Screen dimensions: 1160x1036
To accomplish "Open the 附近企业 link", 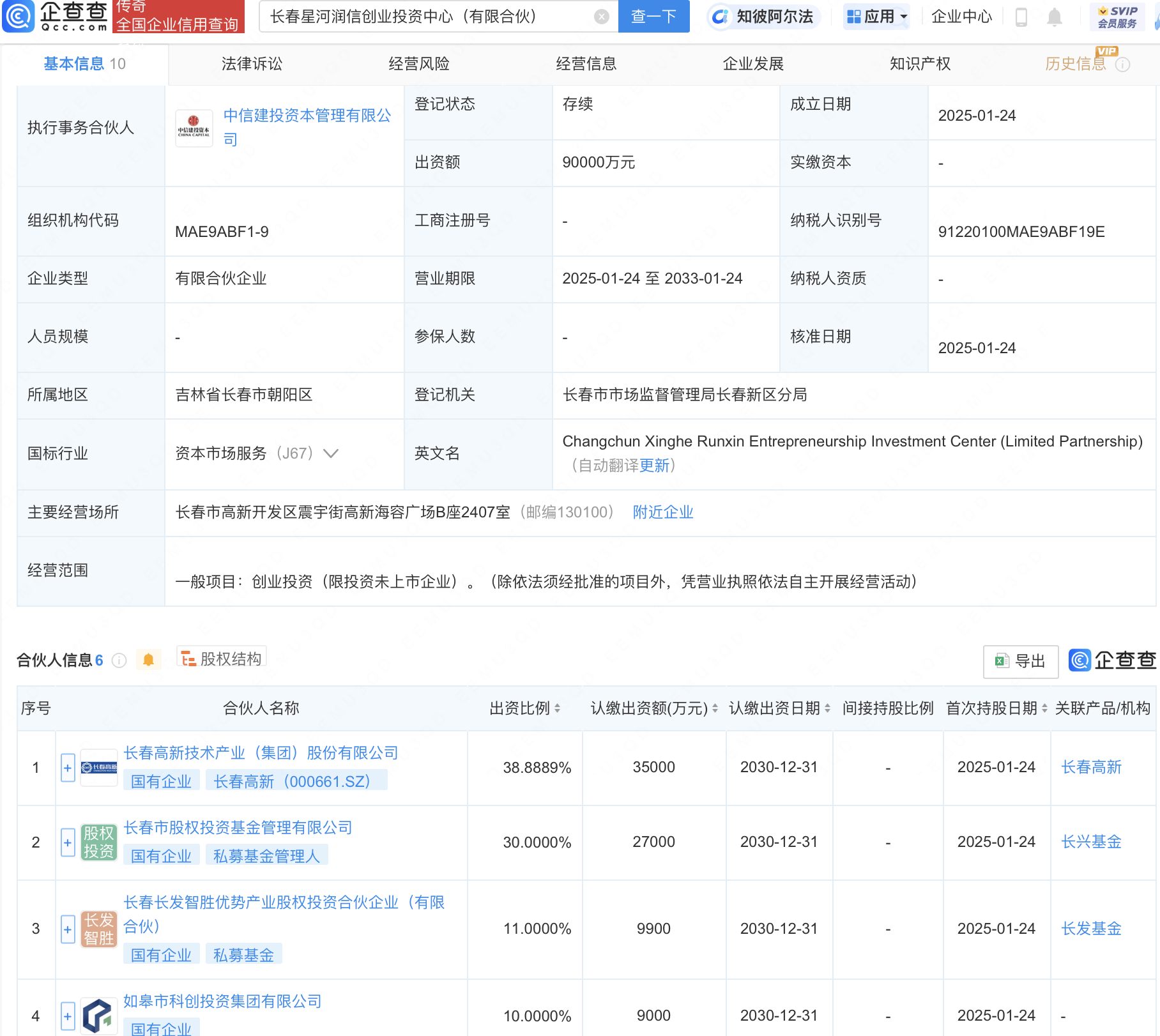I will pyautogui.click(x=662, y=512).
